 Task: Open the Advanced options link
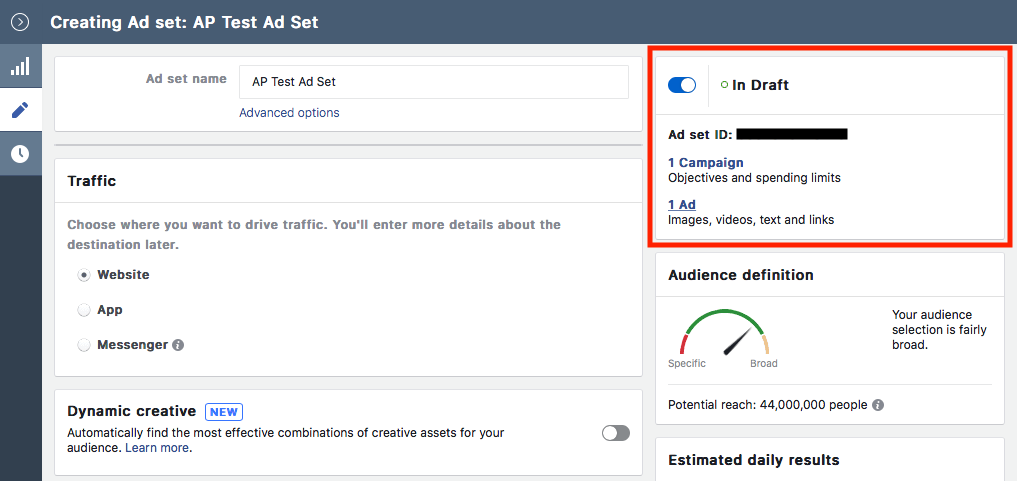[289, 113]
